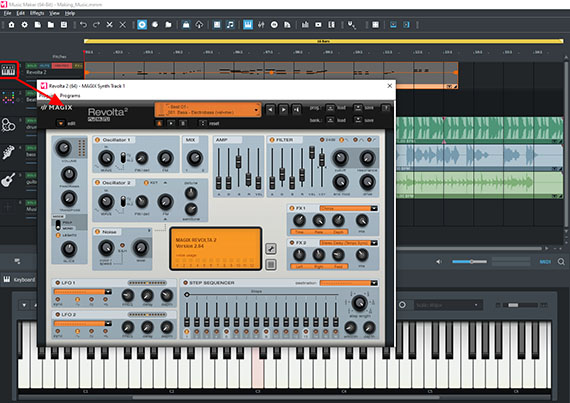The image size is (570, 403).
Task: Toggle LFO 2 power button
Action: (x=57, y=314)
